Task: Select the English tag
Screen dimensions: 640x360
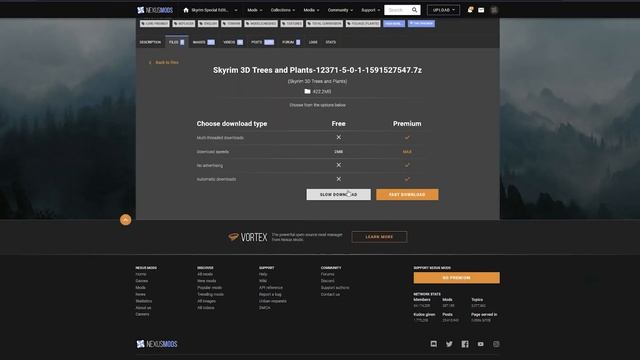Action: pos(208,24)
